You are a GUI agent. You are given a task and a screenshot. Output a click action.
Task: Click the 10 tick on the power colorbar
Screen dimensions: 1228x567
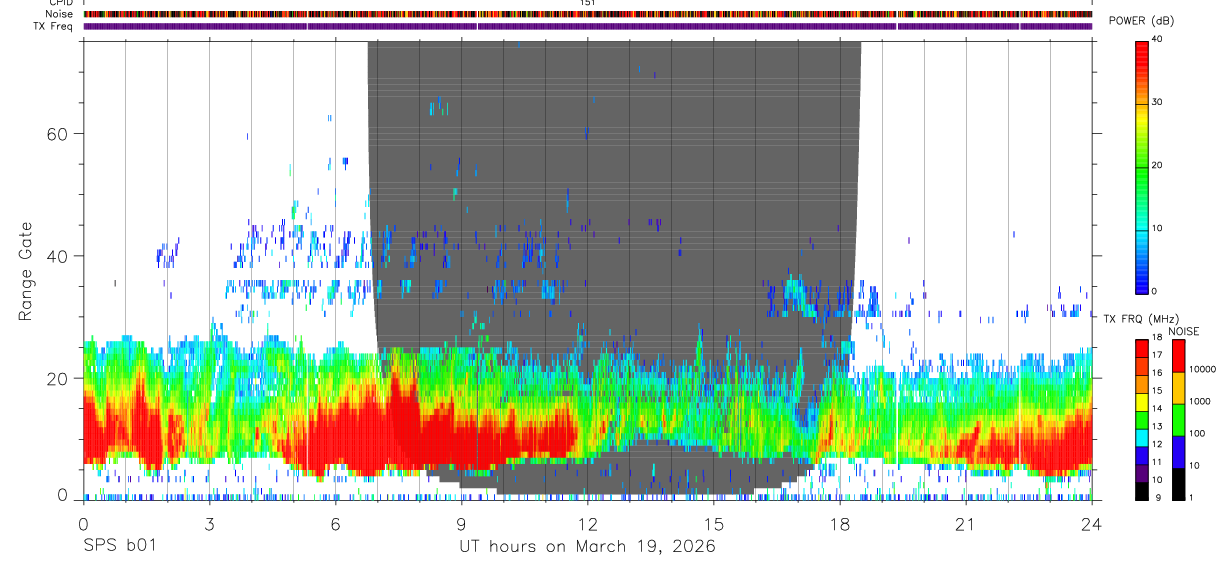1158,229
